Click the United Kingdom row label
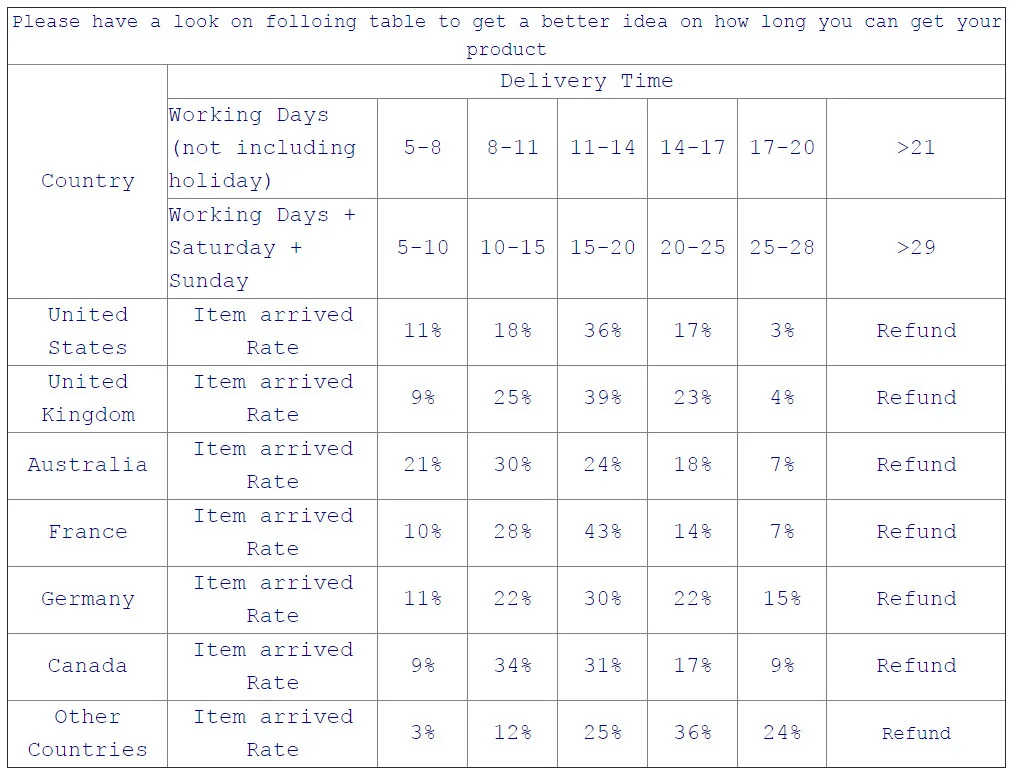The image size is (1013, 774). point(87,399)
